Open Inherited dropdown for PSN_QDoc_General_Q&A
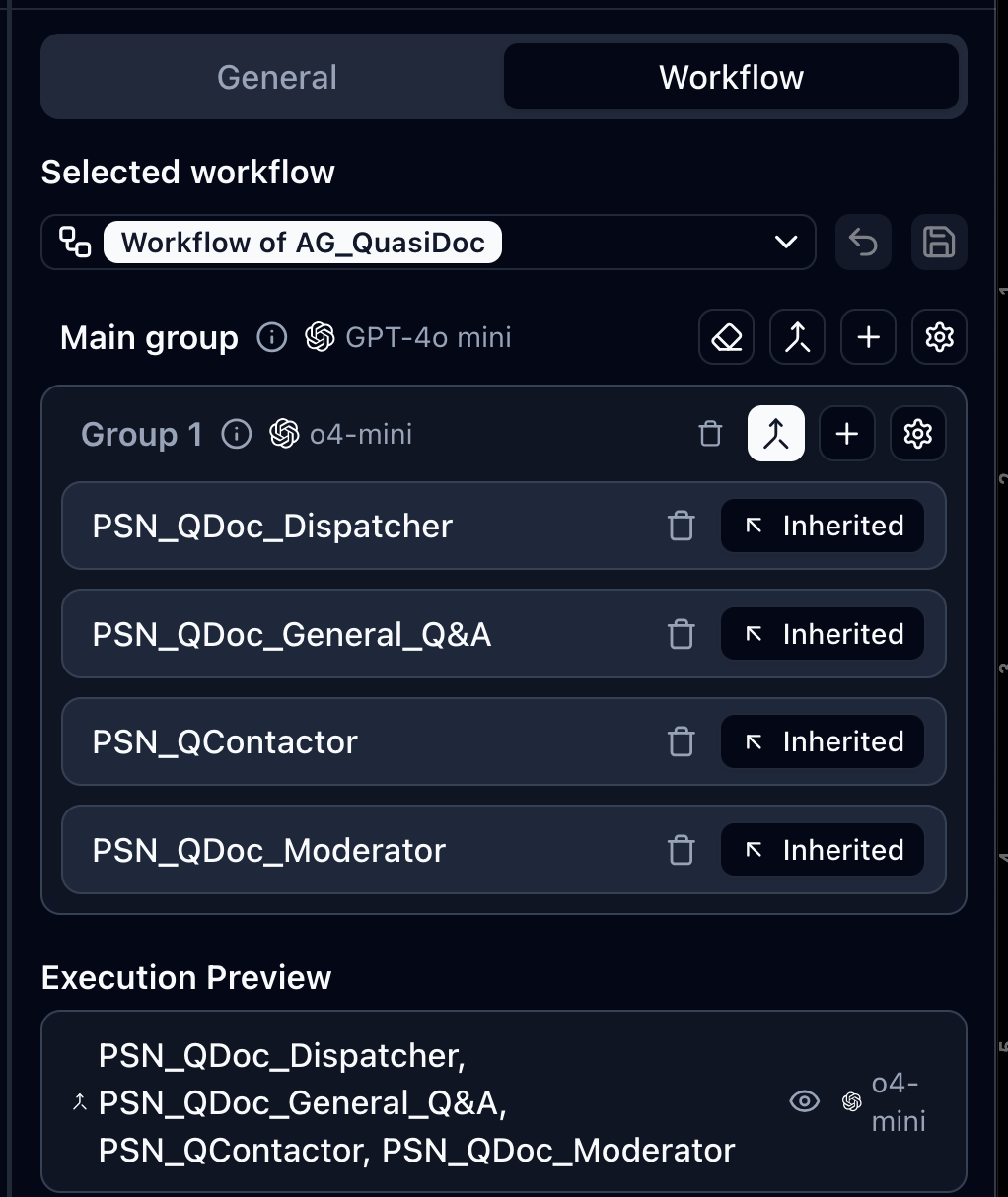 point(823,634)
